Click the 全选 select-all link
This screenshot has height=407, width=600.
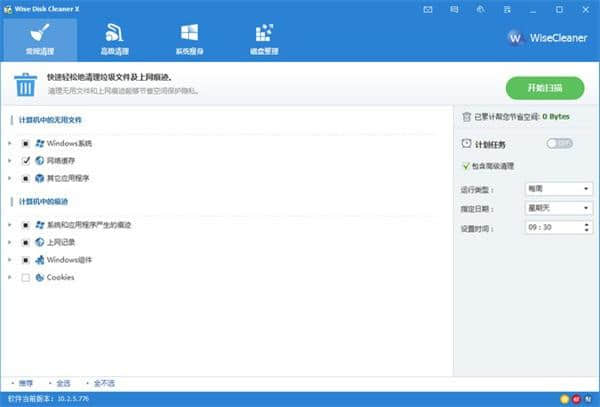click(62, 383)
